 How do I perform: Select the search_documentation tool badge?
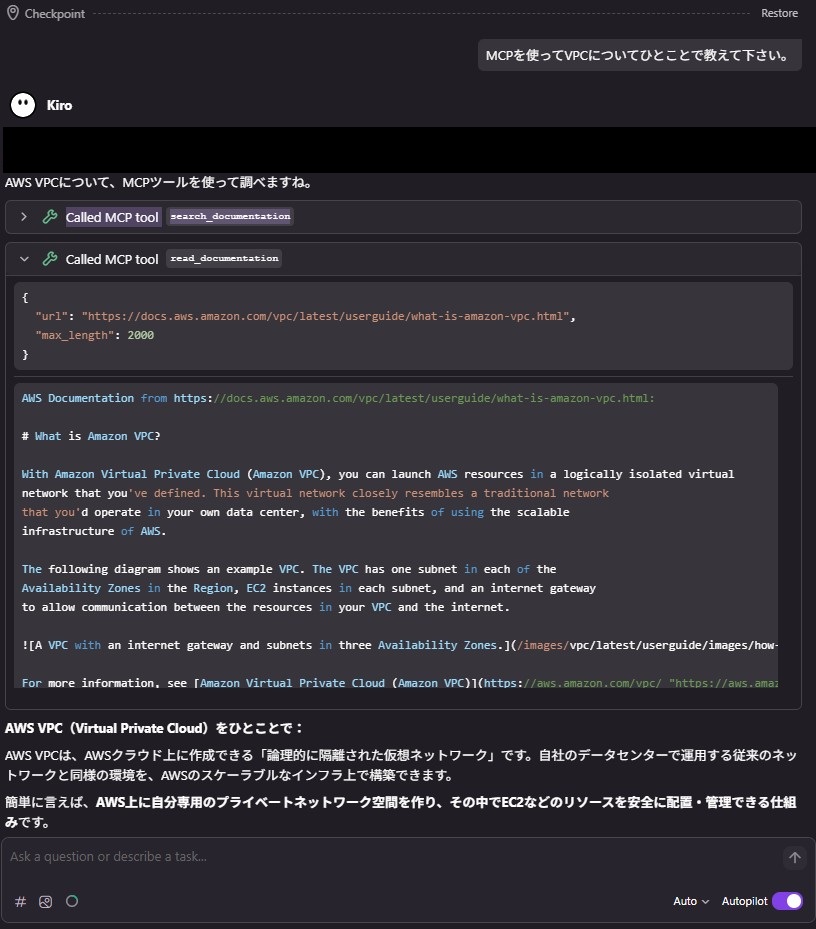pos(228,216)
